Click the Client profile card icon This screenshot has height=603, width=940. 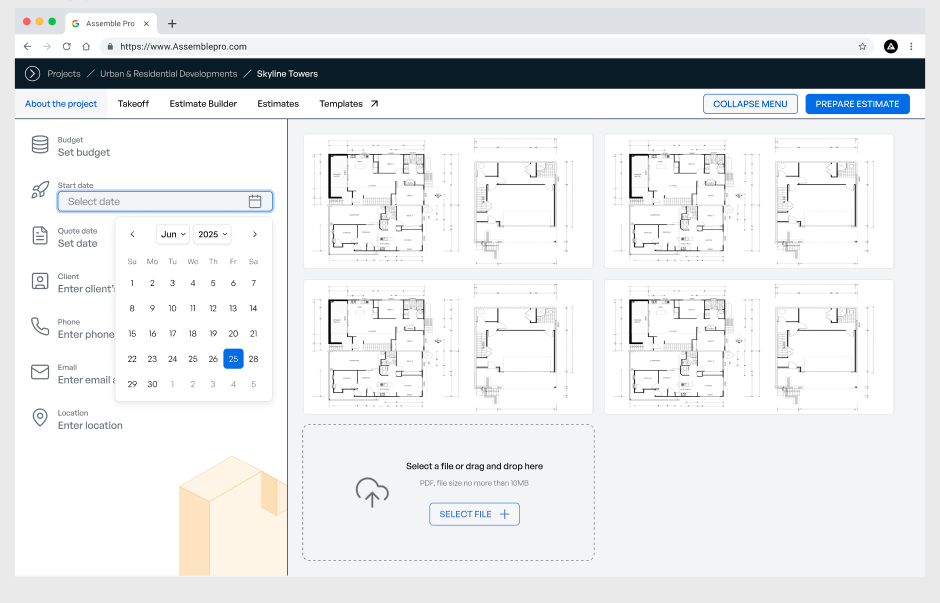[40, 281]
